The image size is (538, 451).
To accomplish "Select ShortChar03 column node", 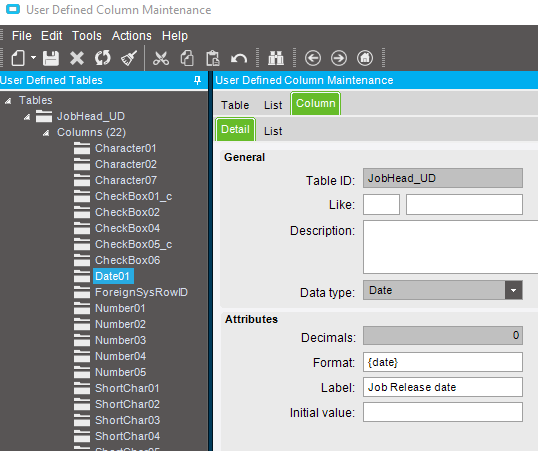I will click(x=127, y=420).
